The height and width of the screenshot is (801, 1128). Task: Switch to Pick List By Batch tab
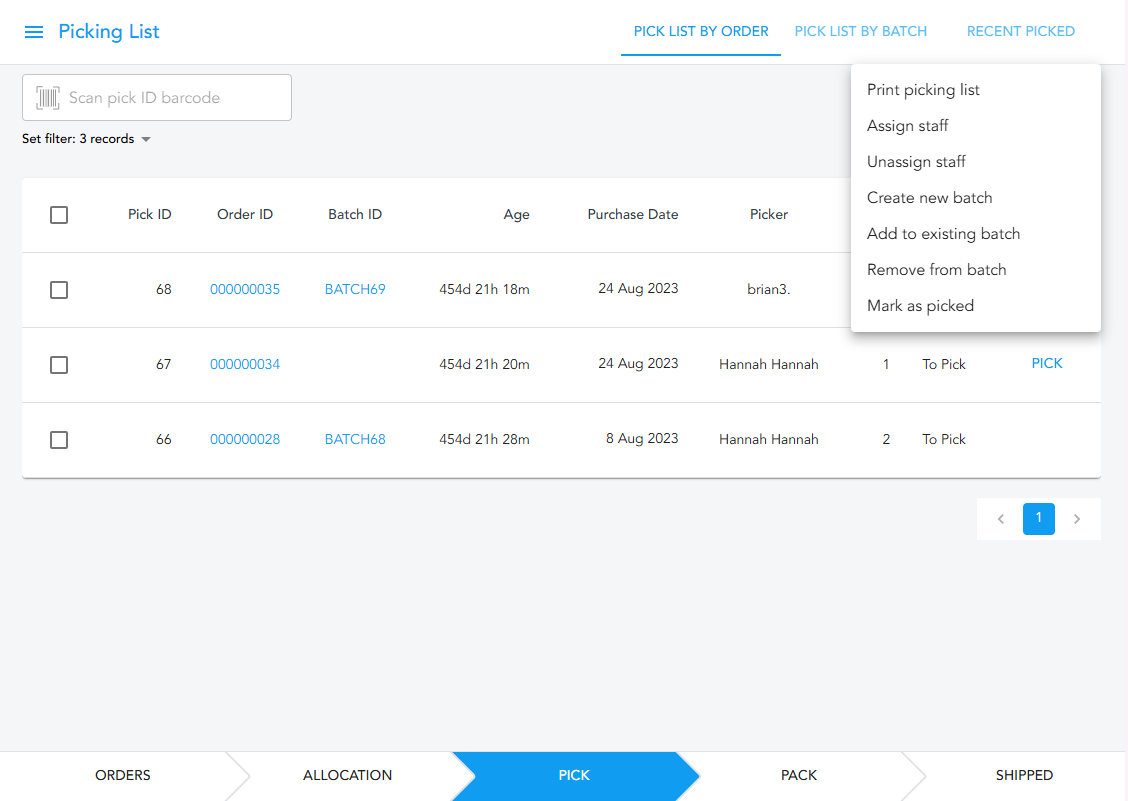tap(860, 31)
